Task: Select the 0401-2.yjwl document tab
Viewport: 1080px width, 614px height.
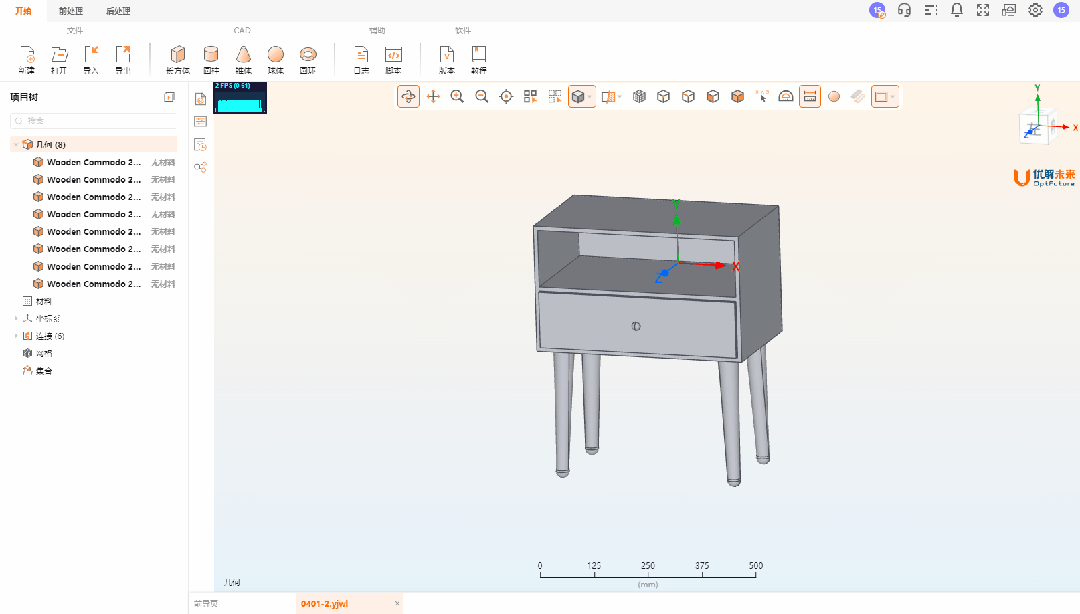Action: tap(324, 604)
